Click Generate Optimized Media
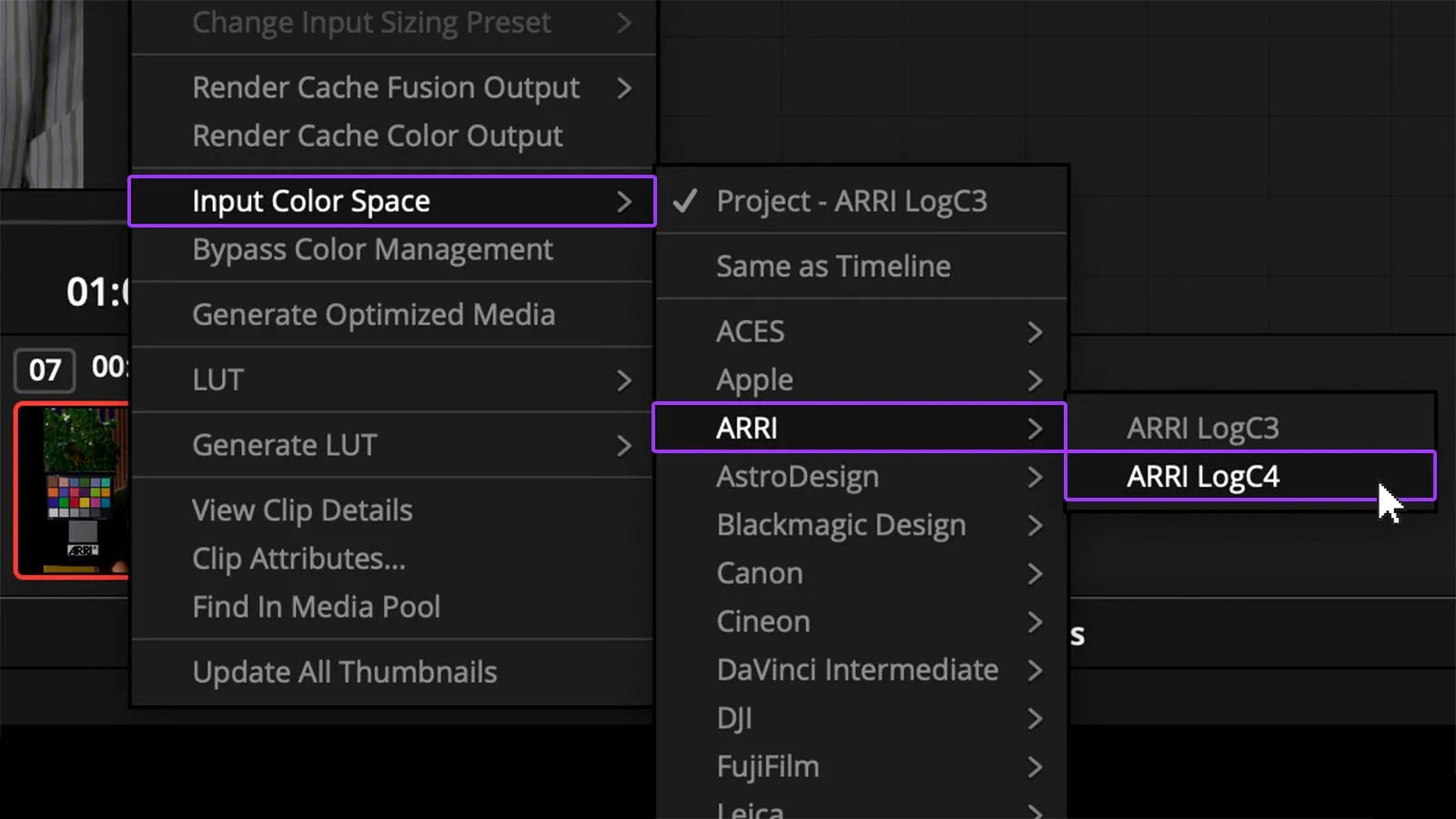 click(392, 315)
